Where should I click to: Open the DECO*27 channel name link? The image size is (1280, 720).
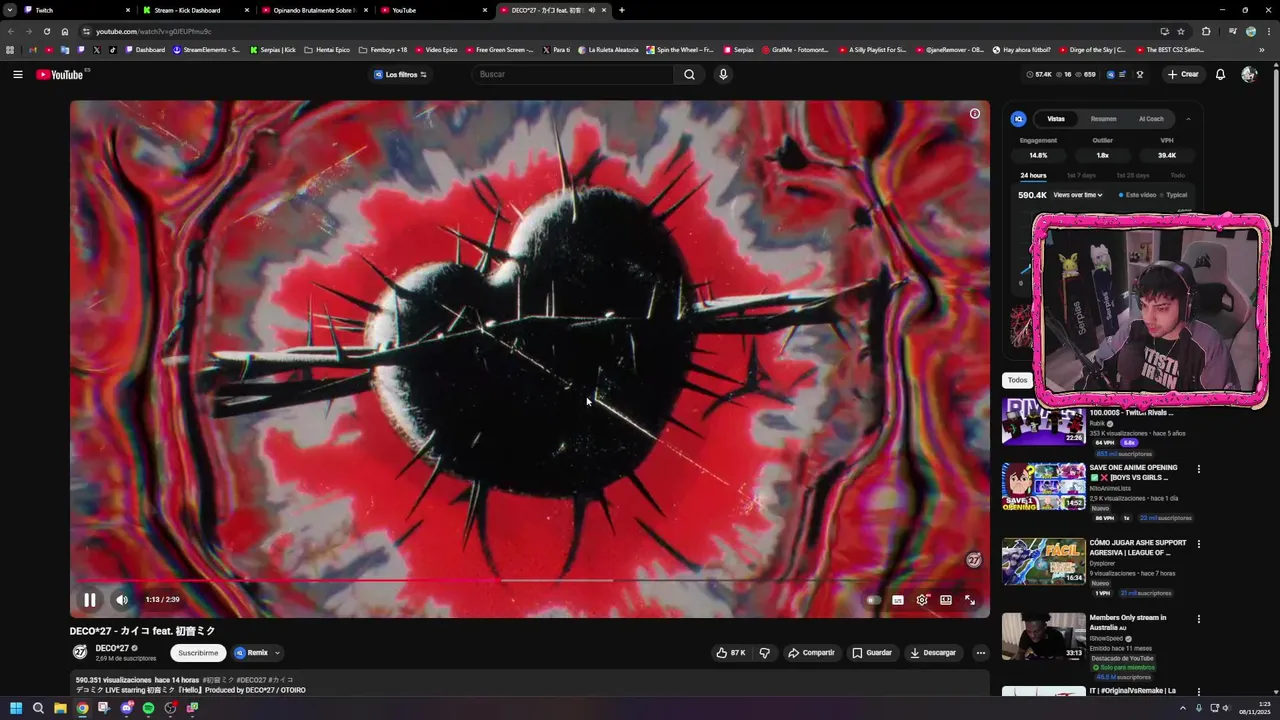(112, 648)
